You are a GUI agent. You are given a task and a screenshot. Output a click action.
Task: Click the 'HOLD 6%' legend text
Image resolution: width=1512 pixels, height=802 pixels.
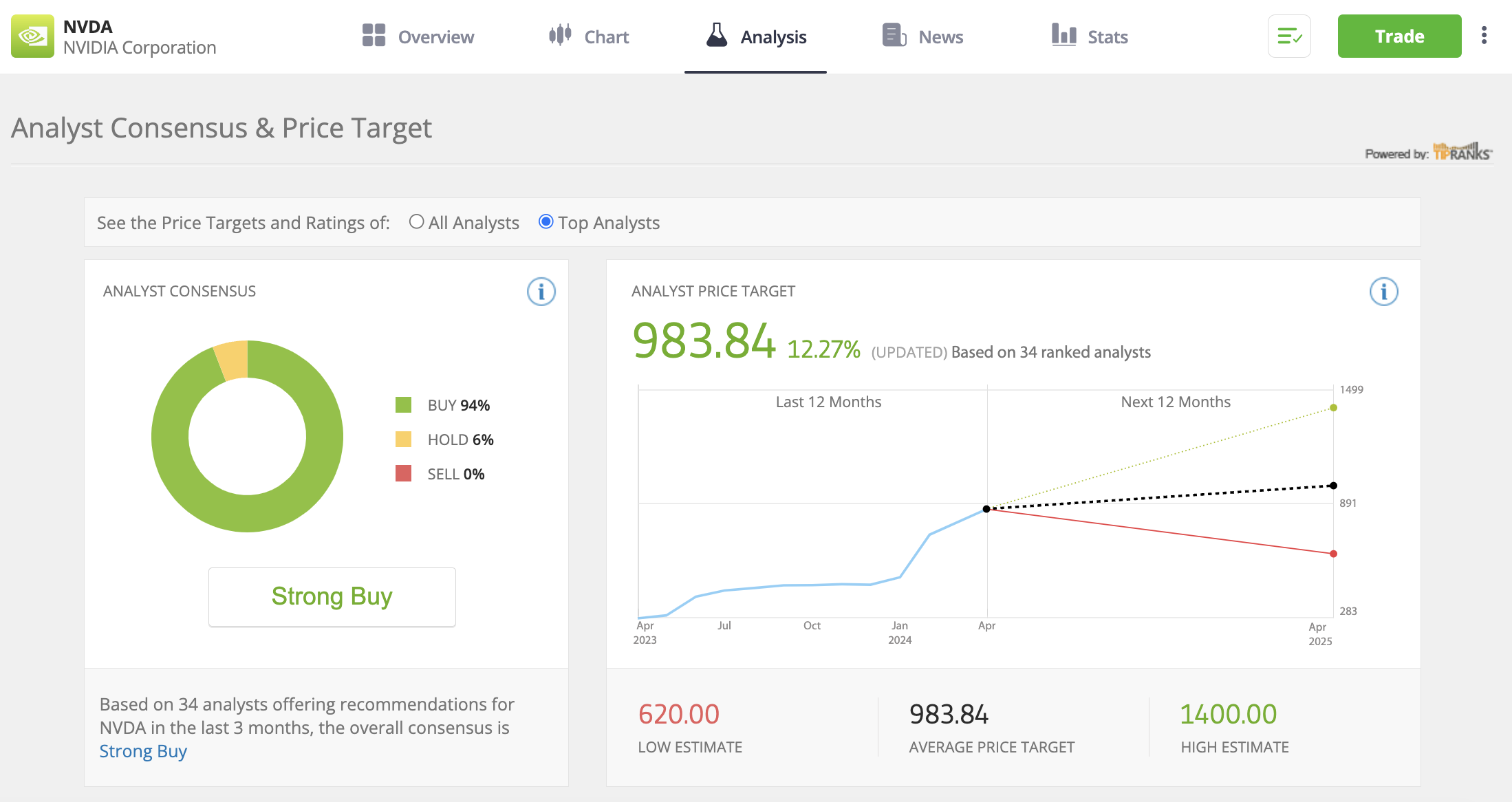tap(461, 440)
